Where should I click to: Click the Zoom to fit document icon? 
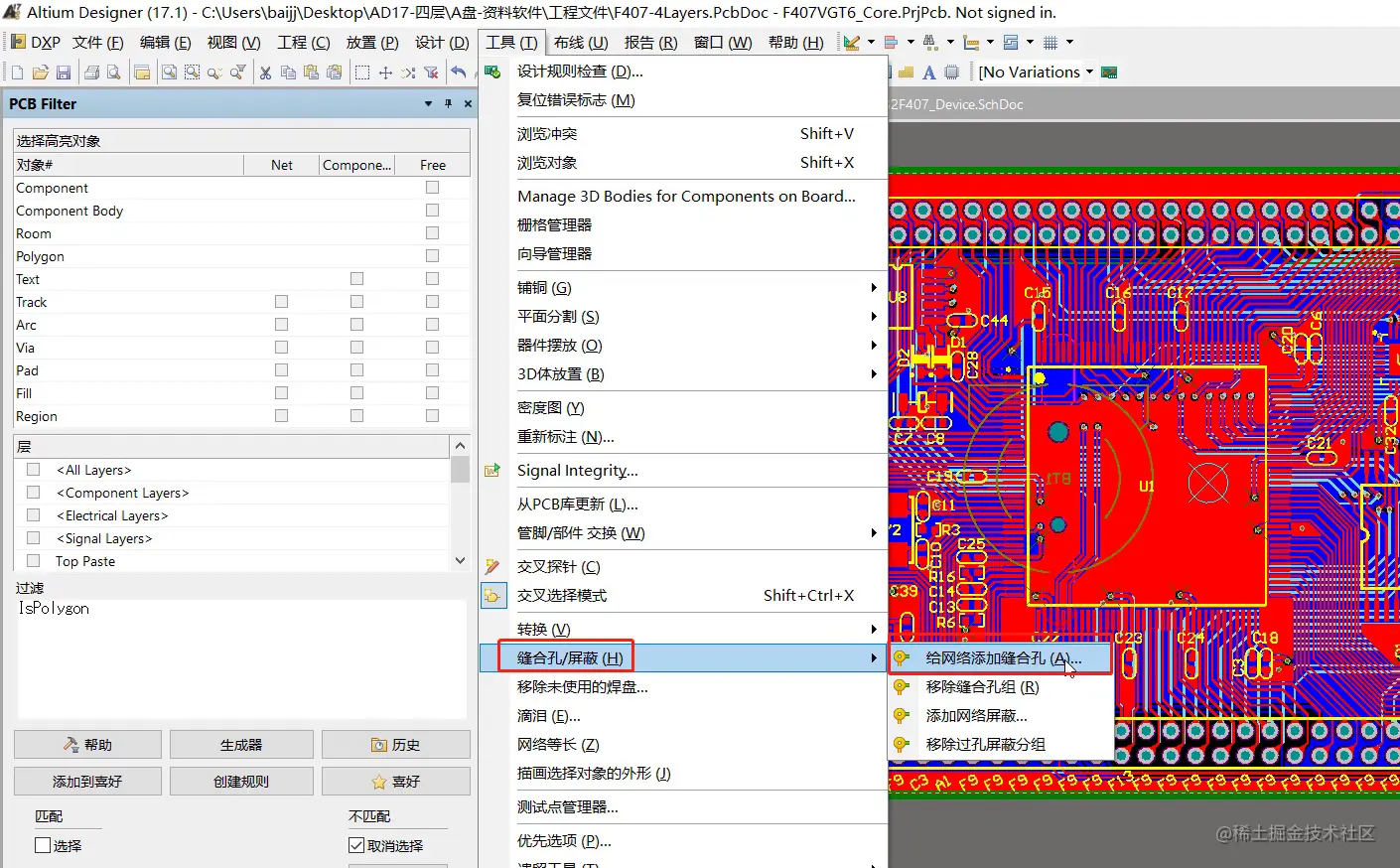point(170,72)
